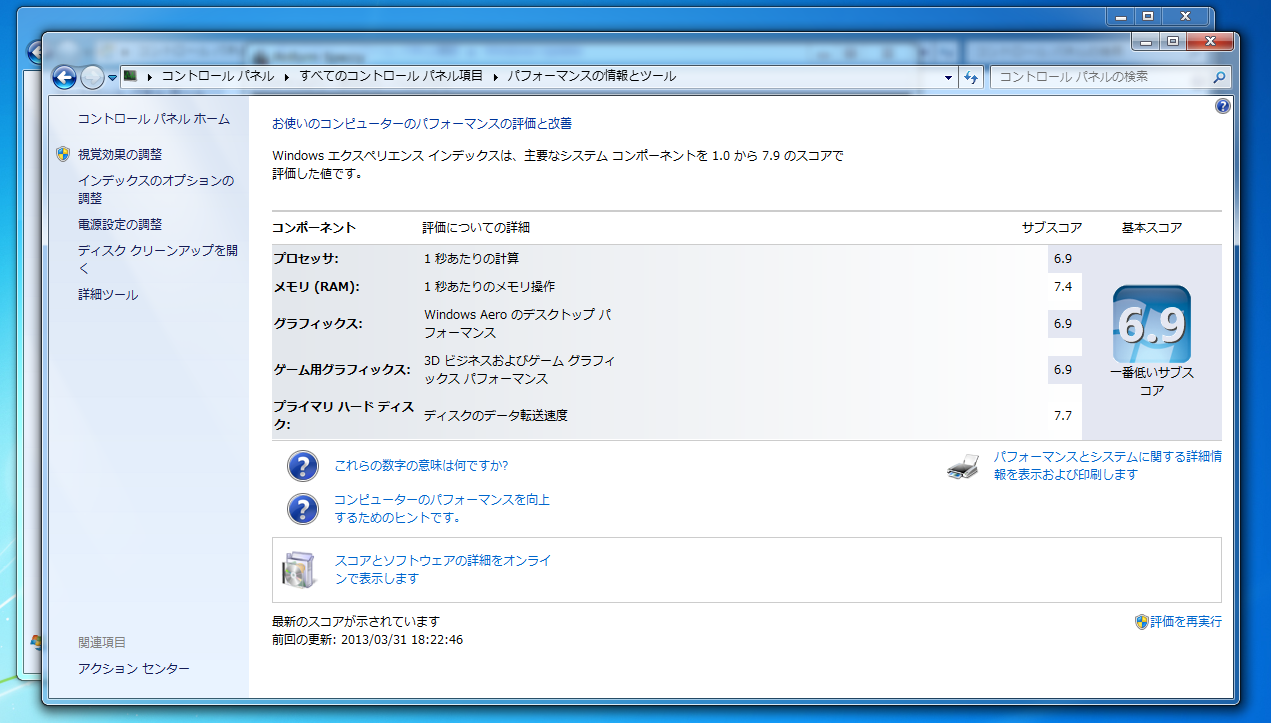The height and width of the screenshot is (723, 1271).
Task: Click the software box icon beside the online details link
Action: click(300, 570)
